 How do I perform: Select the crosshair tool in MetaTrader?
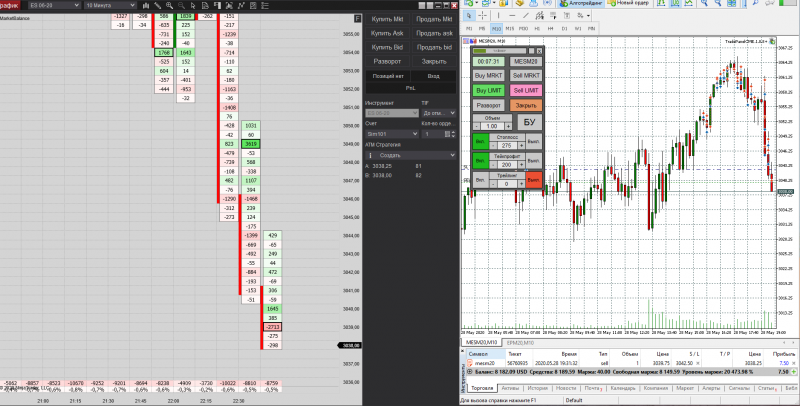[x=482, y=16]
